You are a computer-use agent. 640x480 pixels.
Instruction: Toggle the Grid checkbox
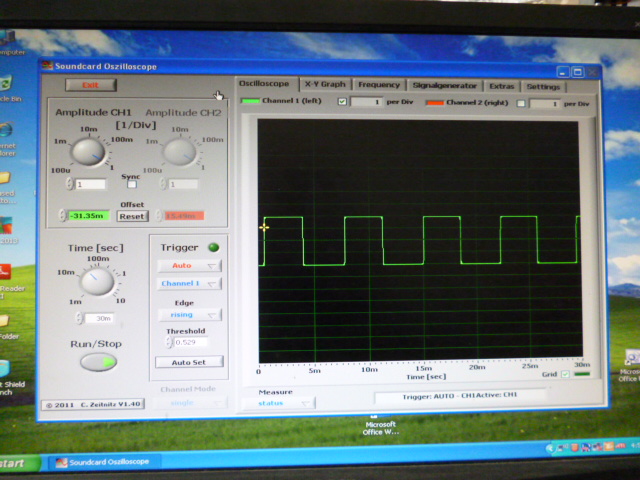pos(566,375)
